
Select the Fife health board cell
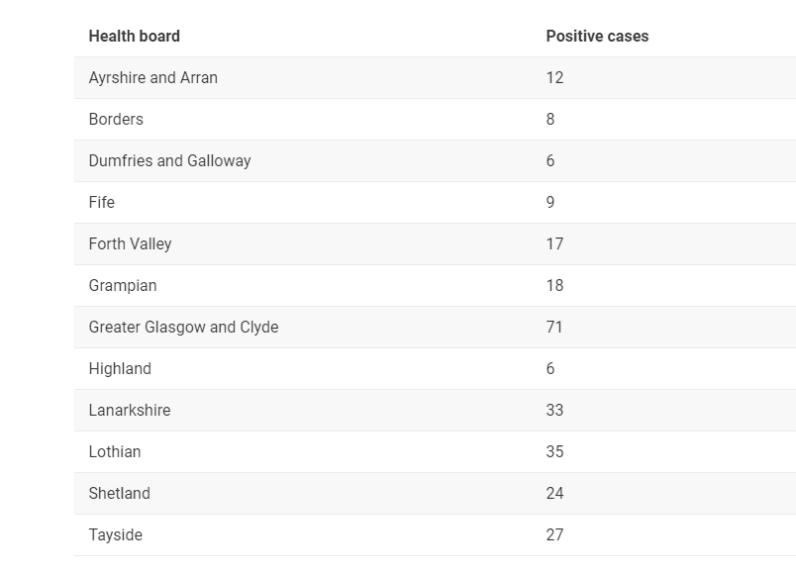tap(102, 202)
